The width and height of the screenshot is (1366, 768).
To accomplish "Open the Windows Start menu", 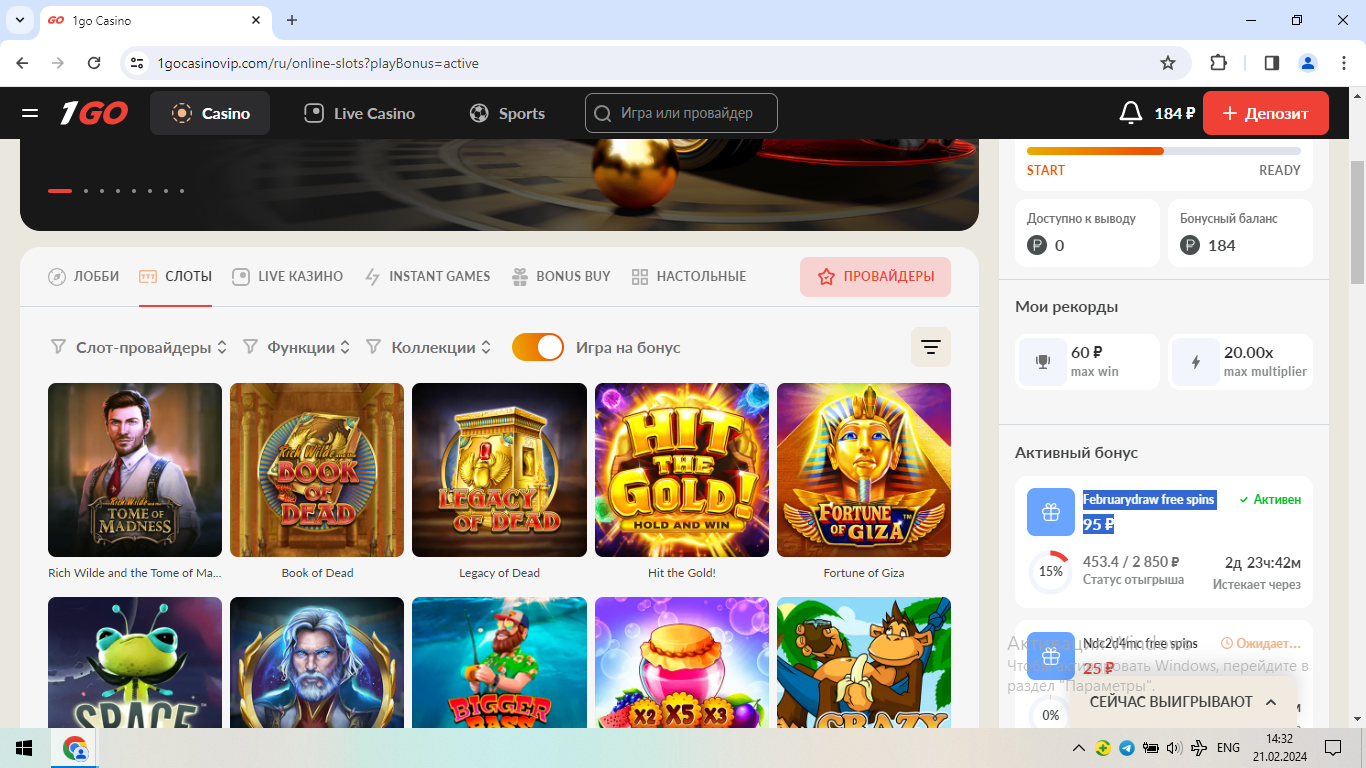I will click(x=24, y=748).
